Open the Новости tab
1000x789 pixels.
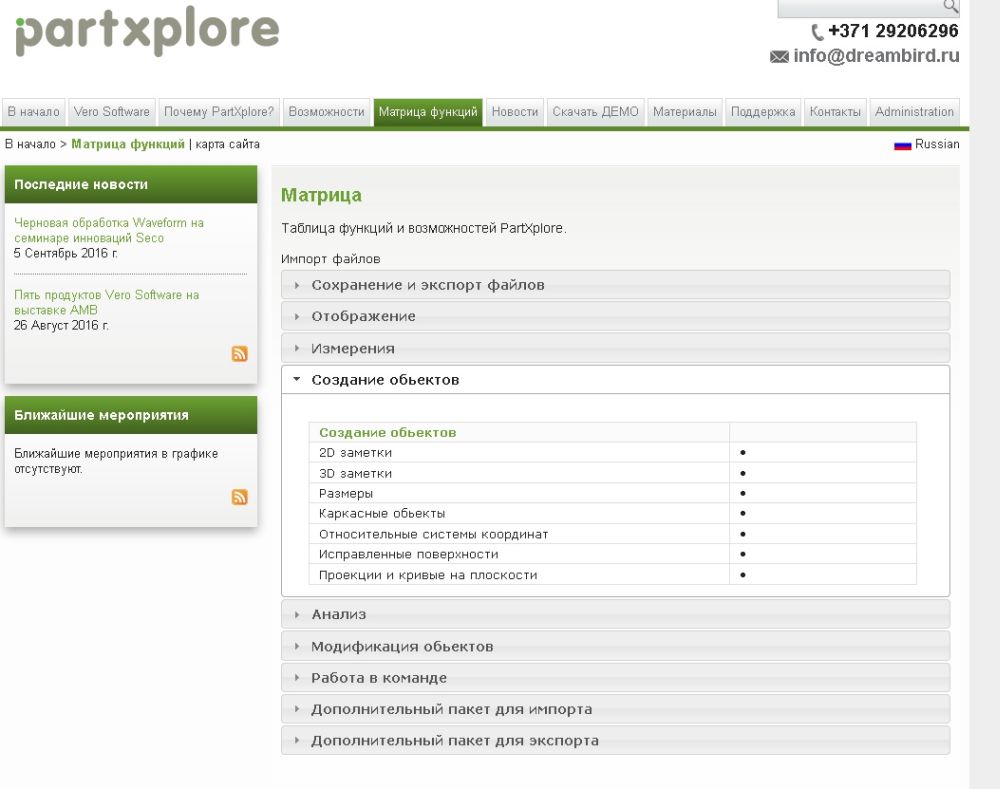click(x=515, y=112)
